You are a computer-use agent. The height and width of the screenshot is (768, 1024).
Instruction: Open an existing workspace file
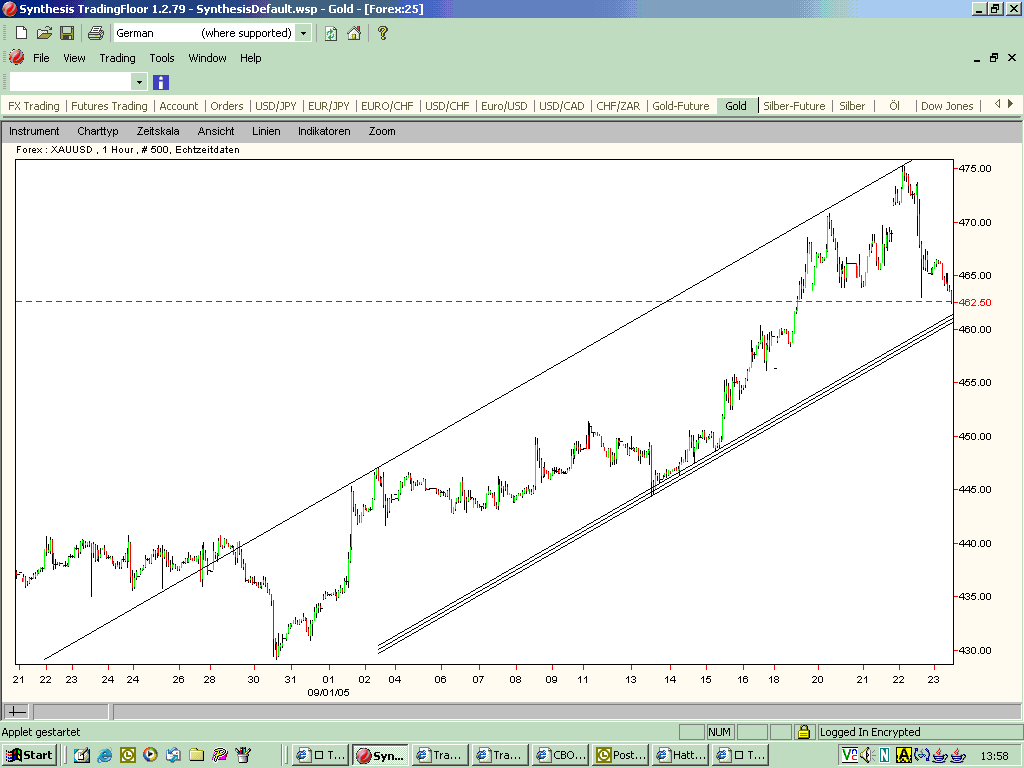[x=44, y=32]
